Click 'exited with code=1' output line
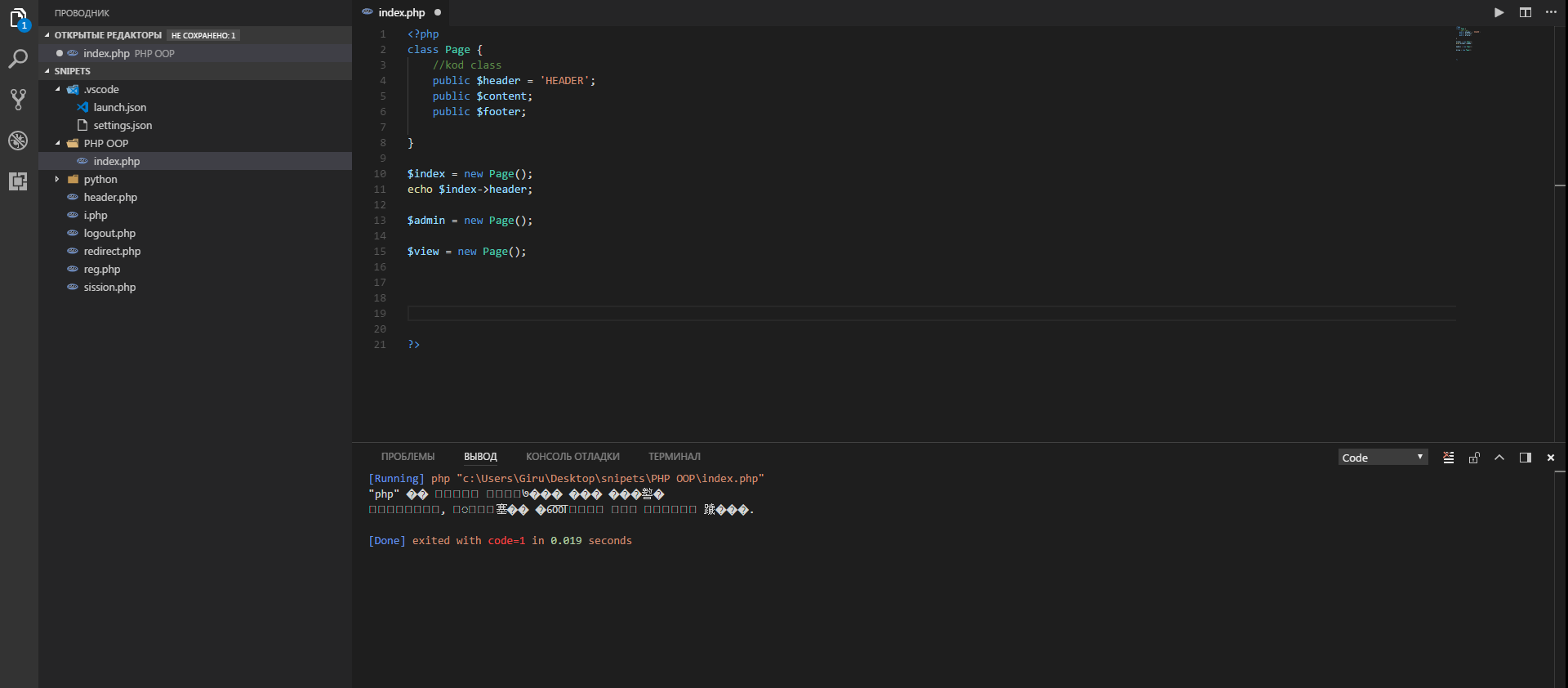This screenshot has width=1568, height=688. point(500,541)
